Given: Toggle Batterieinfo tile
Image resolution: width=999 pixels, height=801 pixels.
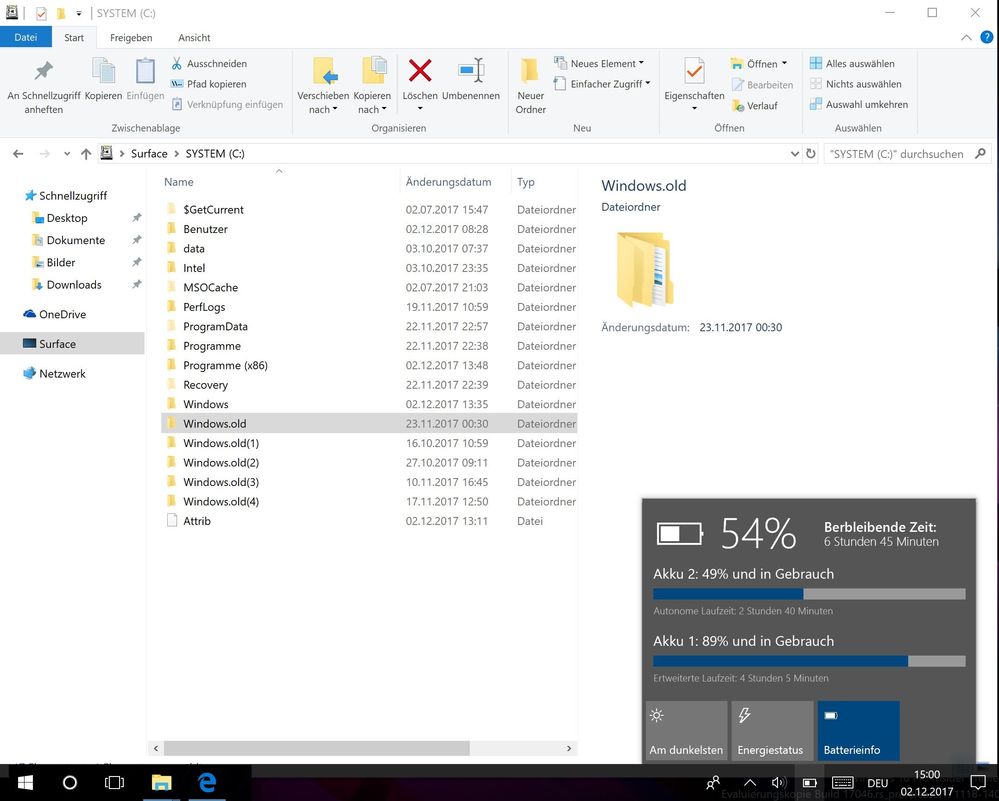Looking at the screenshot, I should (858, 730).
